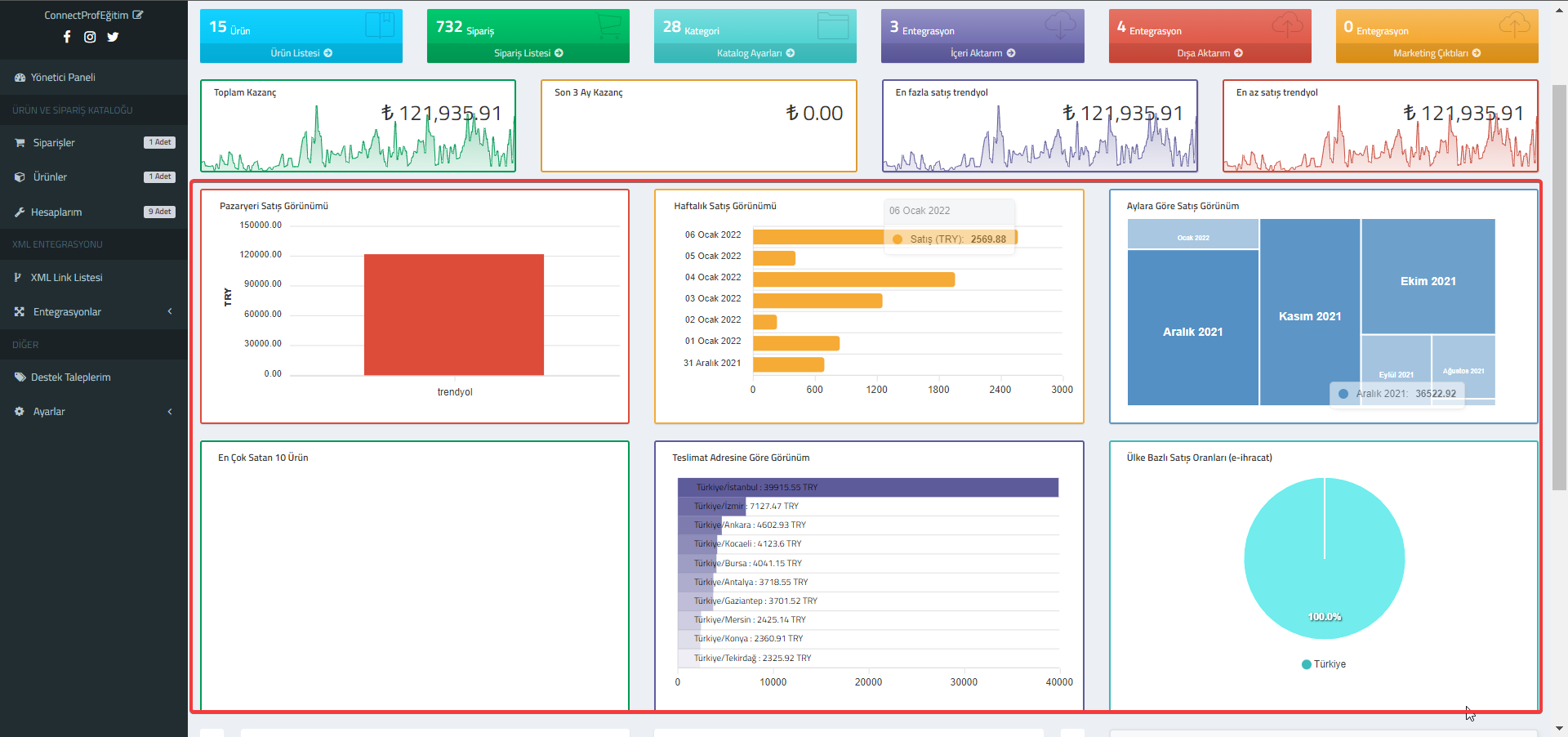Click the En fazla satış trendyol card
Screen dimensions: 1568x737
tap(1040, 126)
